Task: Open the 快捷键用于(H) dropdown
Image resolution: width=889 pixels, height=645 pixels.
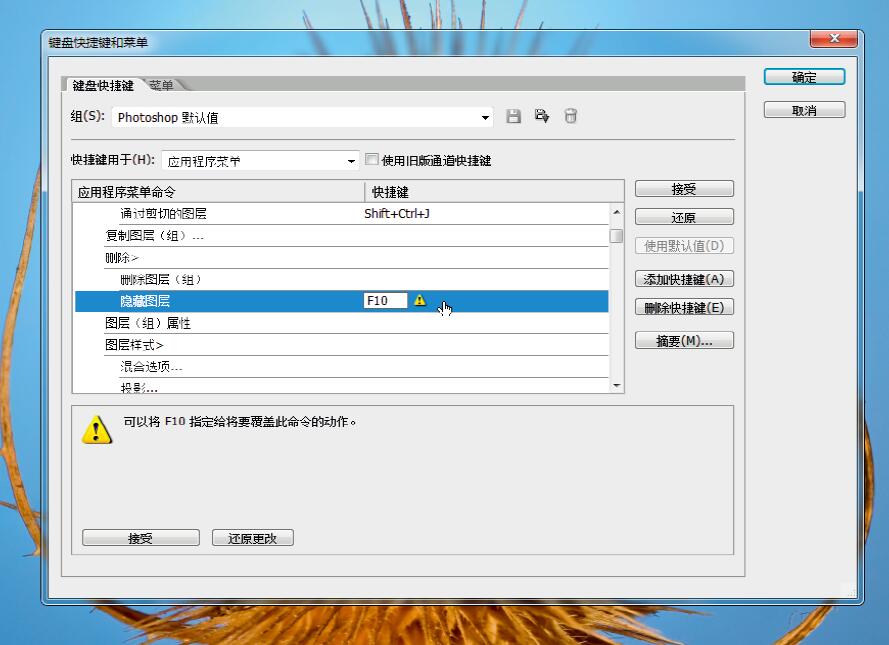Action: click(351, 159)
